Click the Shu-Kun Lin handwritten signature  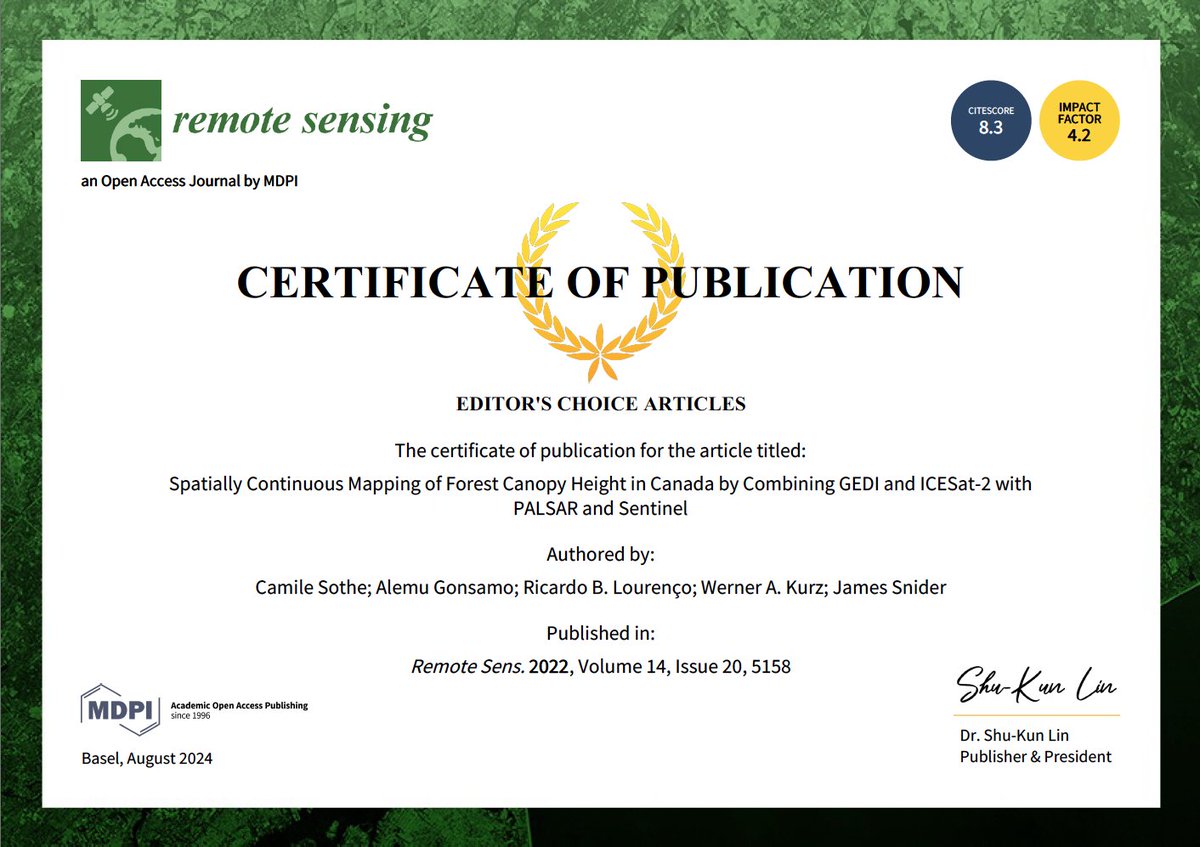click(x=1037, y=686)
